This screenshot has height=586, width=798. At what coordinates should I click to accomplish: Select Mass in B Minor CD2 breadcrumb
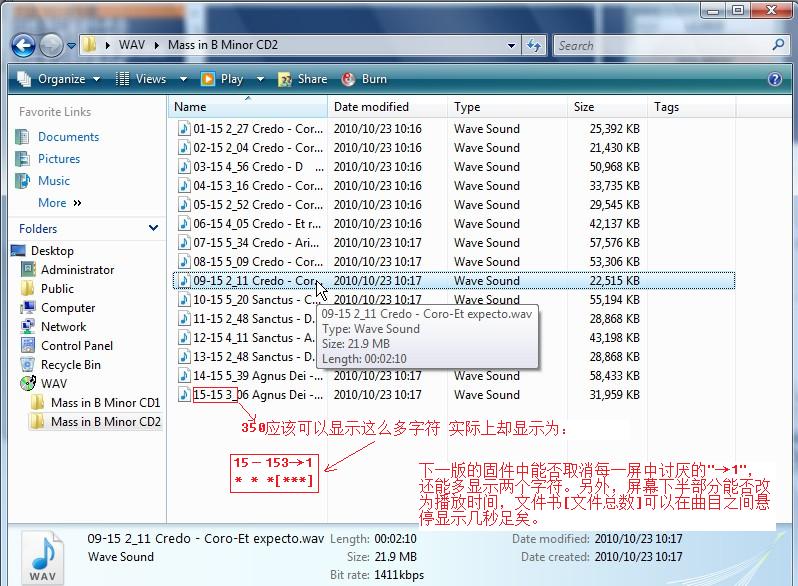pos(223,45)
